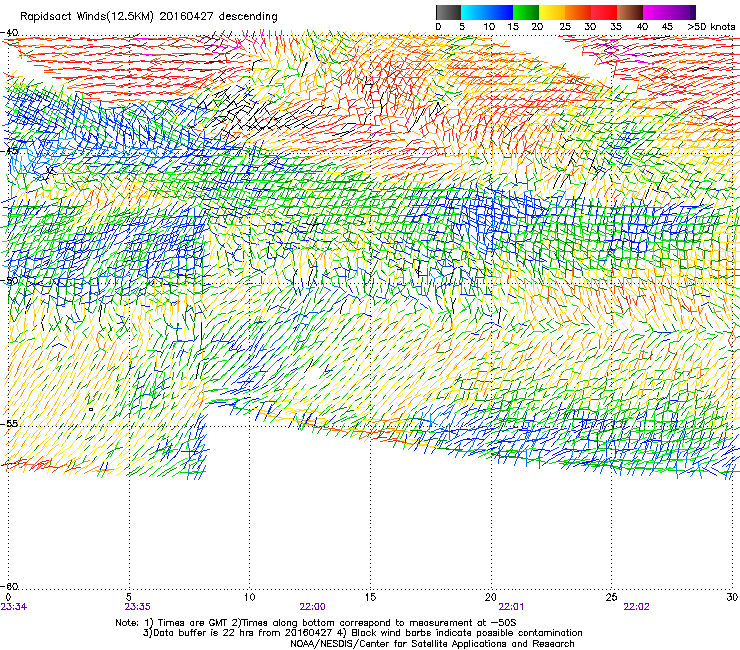Click the magenta-purple 40-50 knots legend swatch
The image size is (740, 650).
669,12
